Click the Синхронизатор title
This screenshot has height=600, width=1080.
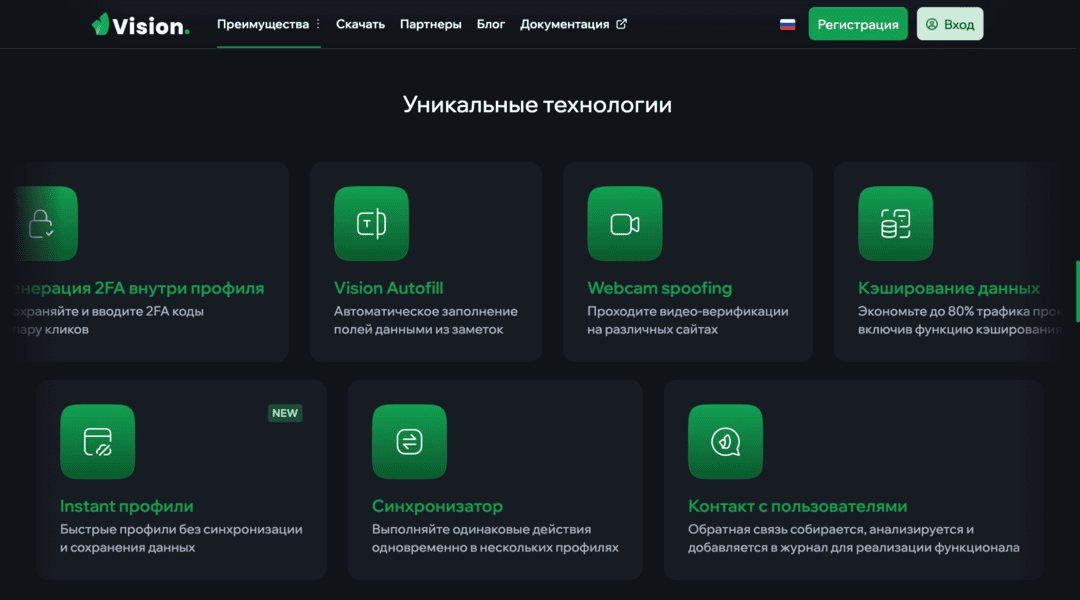click(x=437, y=506)
